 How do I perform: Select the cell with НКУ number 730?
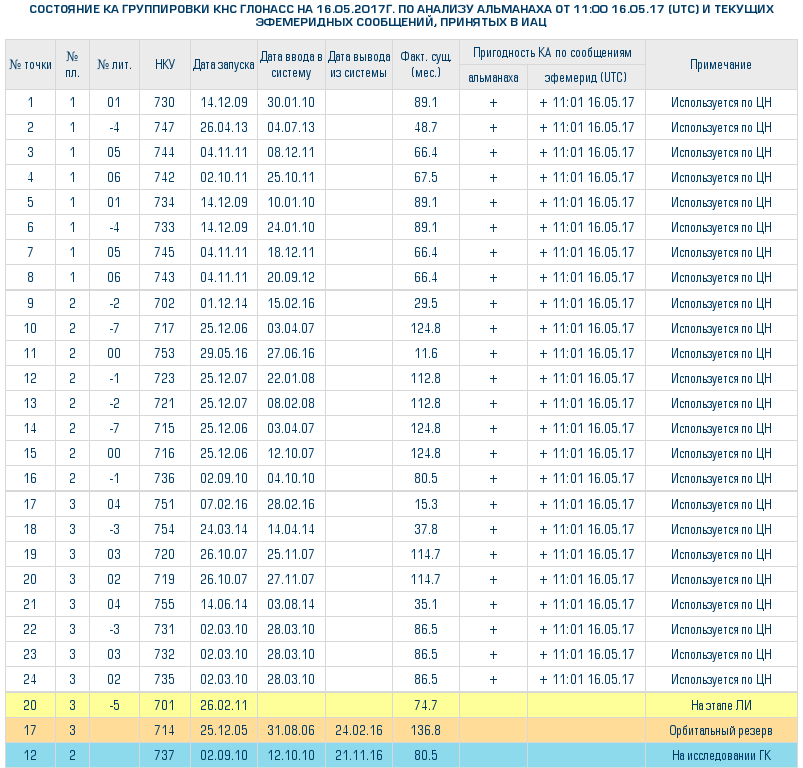click(x=164, y=102)
